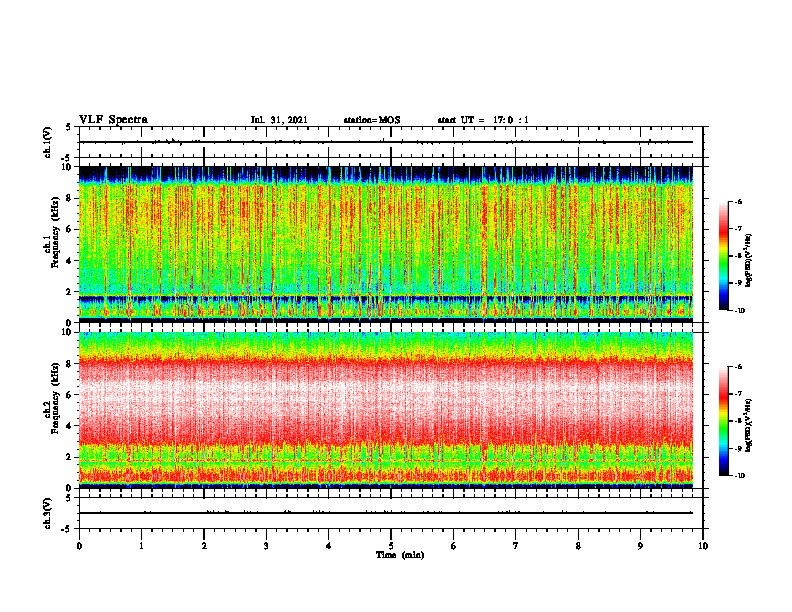This screenshot has width=792, height=612.
Task: Click the '10' kHz tick on ch.2 frequency axis
Action: point(67,332)
